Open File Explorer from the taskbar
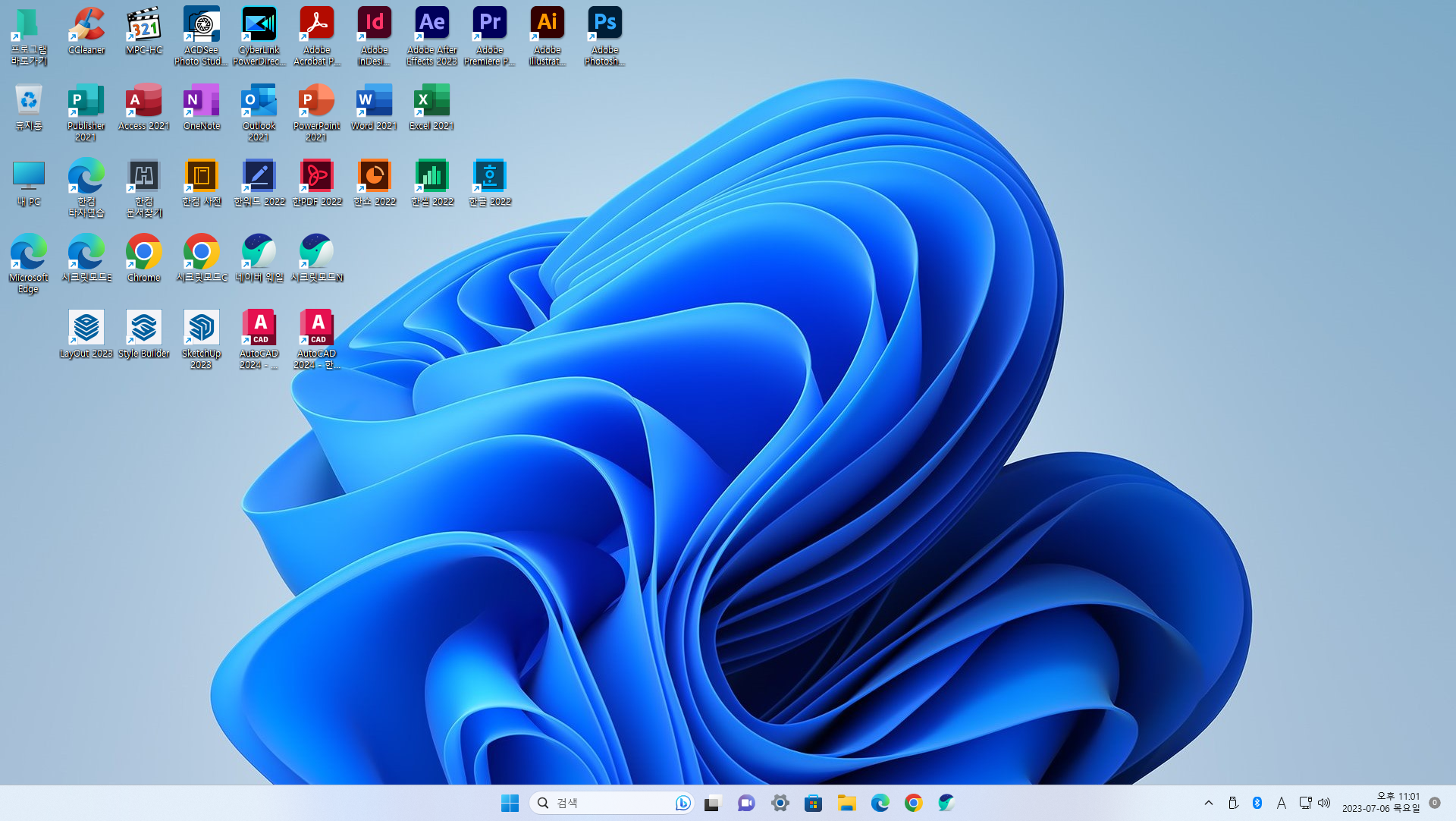1456x821 pixels. (846, 803)
